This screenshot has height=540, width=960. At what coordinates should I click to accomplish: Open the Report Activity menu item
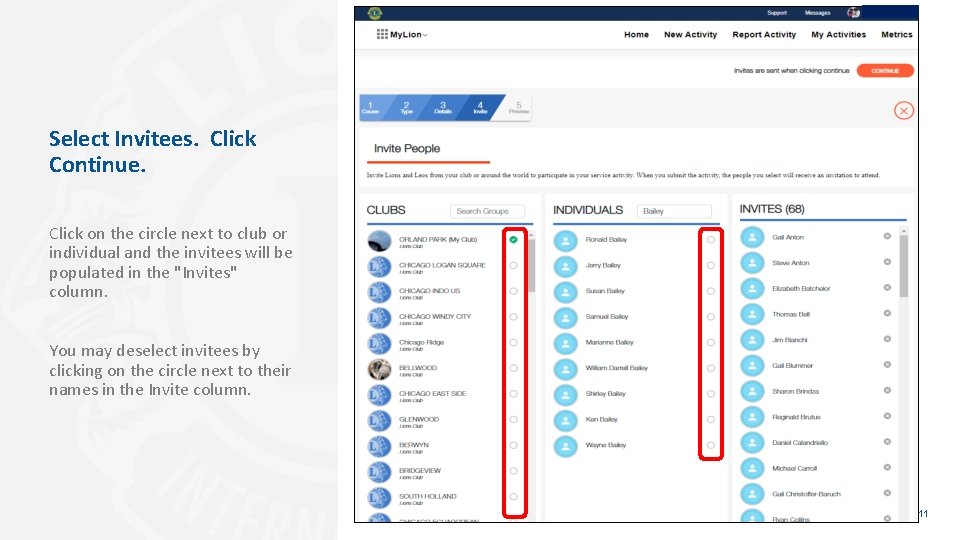point(764,35)
